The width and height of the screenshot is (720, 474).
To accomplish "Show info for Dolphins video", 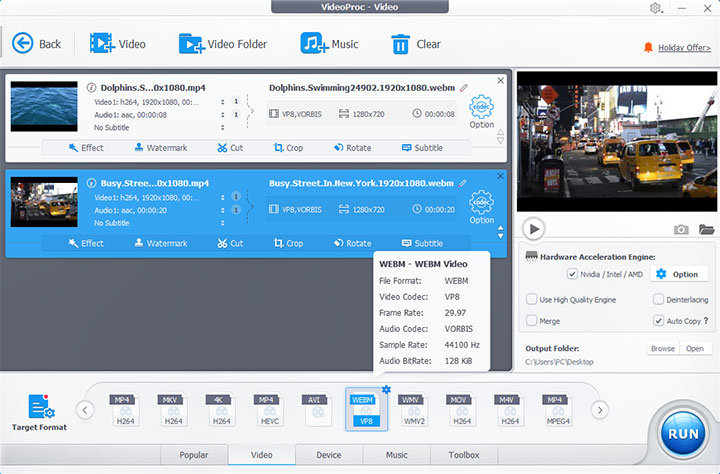I will 91,87.
